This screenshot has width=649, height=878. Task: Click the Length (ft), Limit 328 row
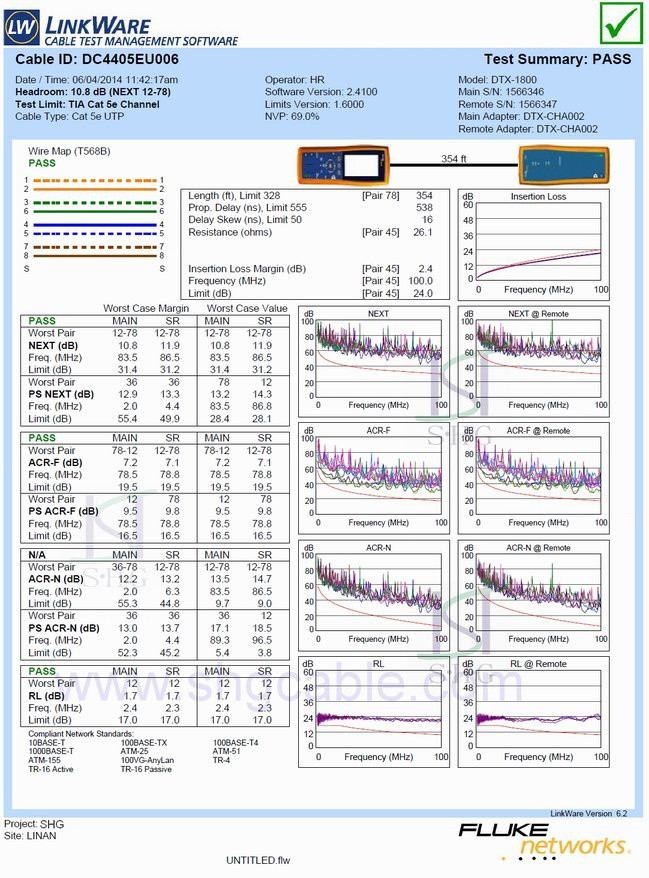click(x=310, y=195)
